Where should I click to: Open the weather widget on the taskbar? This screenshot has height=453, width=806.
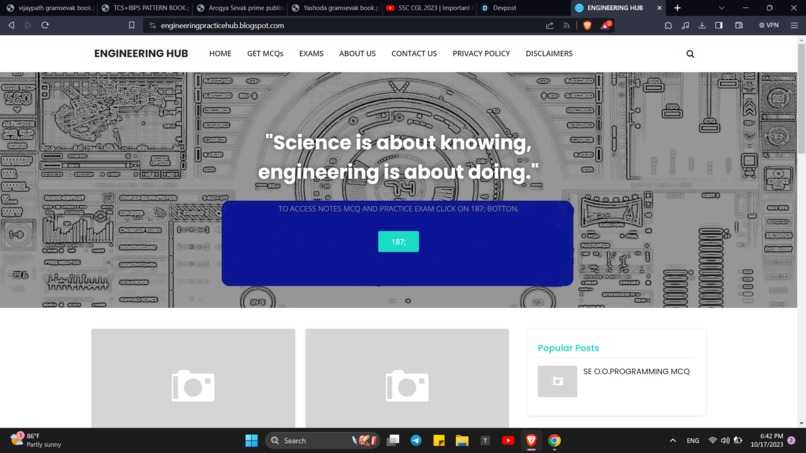[36, 440]
